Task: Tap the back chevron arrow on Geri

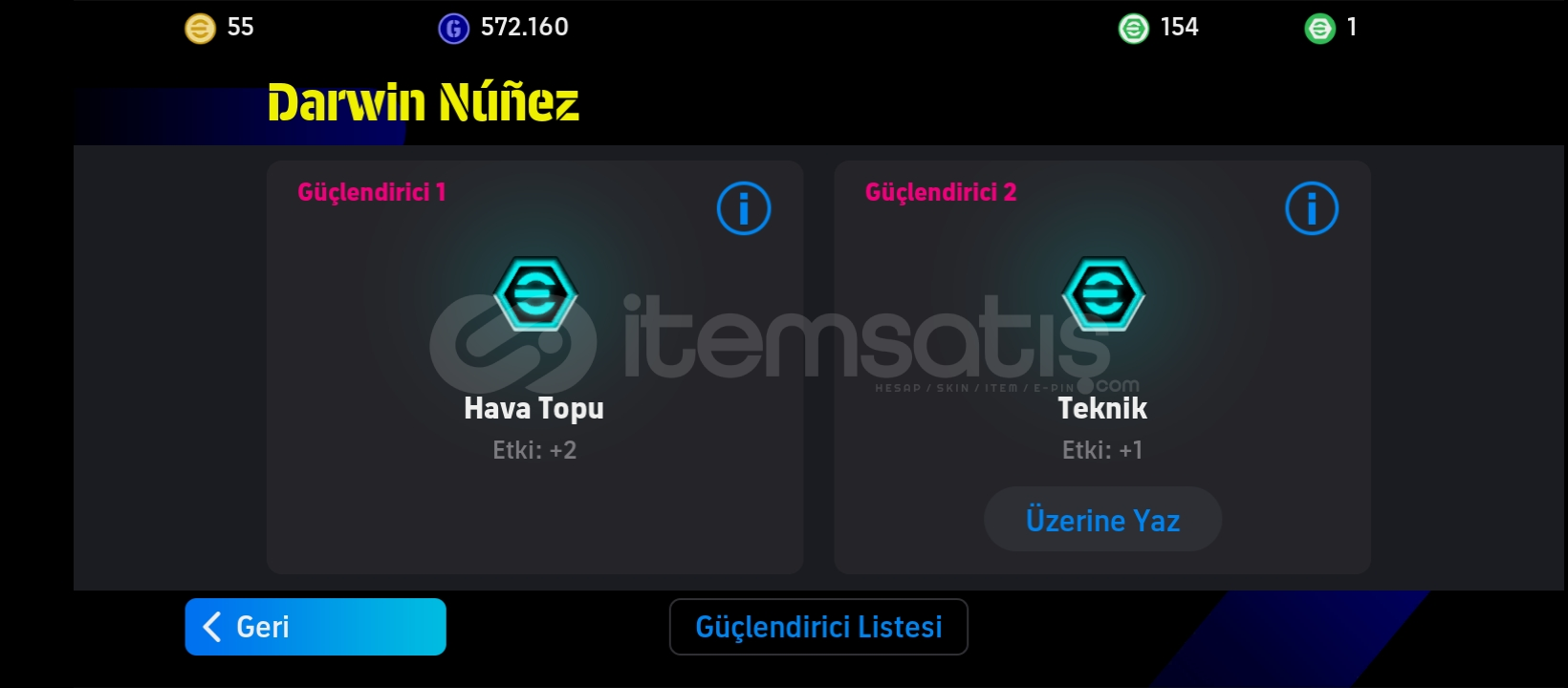Action: [x=212, y=627]
